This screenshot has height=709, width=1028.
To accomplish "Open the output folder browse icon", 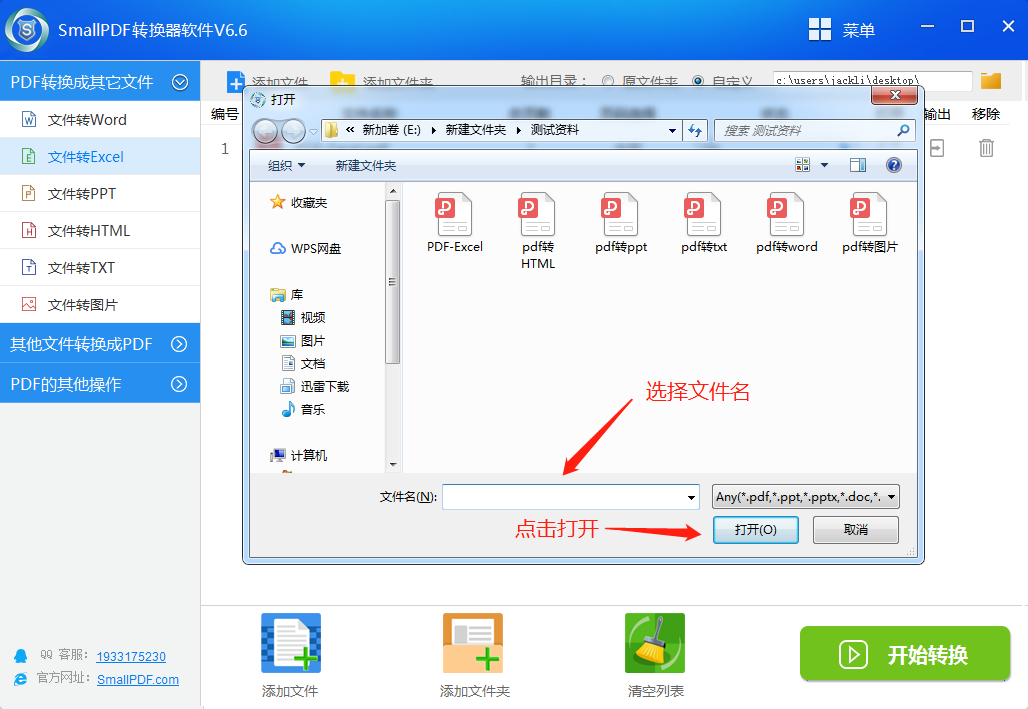I will [991, 81].
